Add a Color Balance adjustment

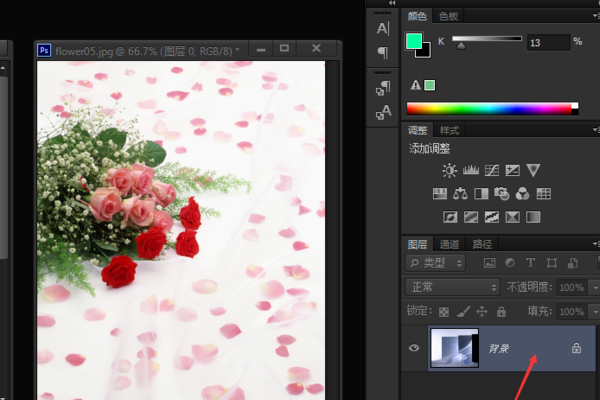coord(460,193)
